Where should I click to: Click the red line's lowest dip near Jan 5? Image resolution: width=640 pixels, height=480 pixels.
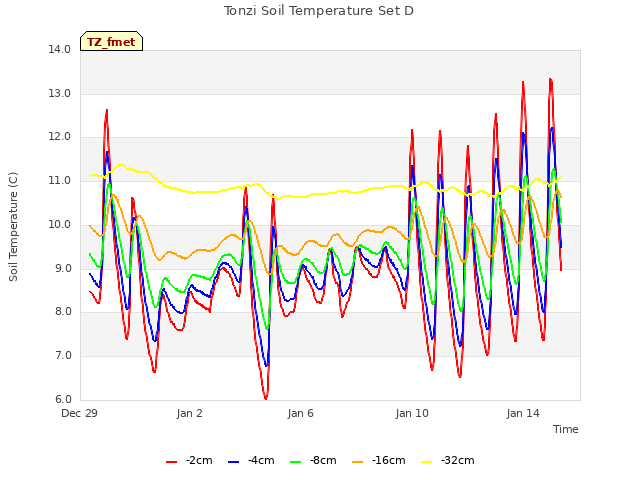pos(266,398)
